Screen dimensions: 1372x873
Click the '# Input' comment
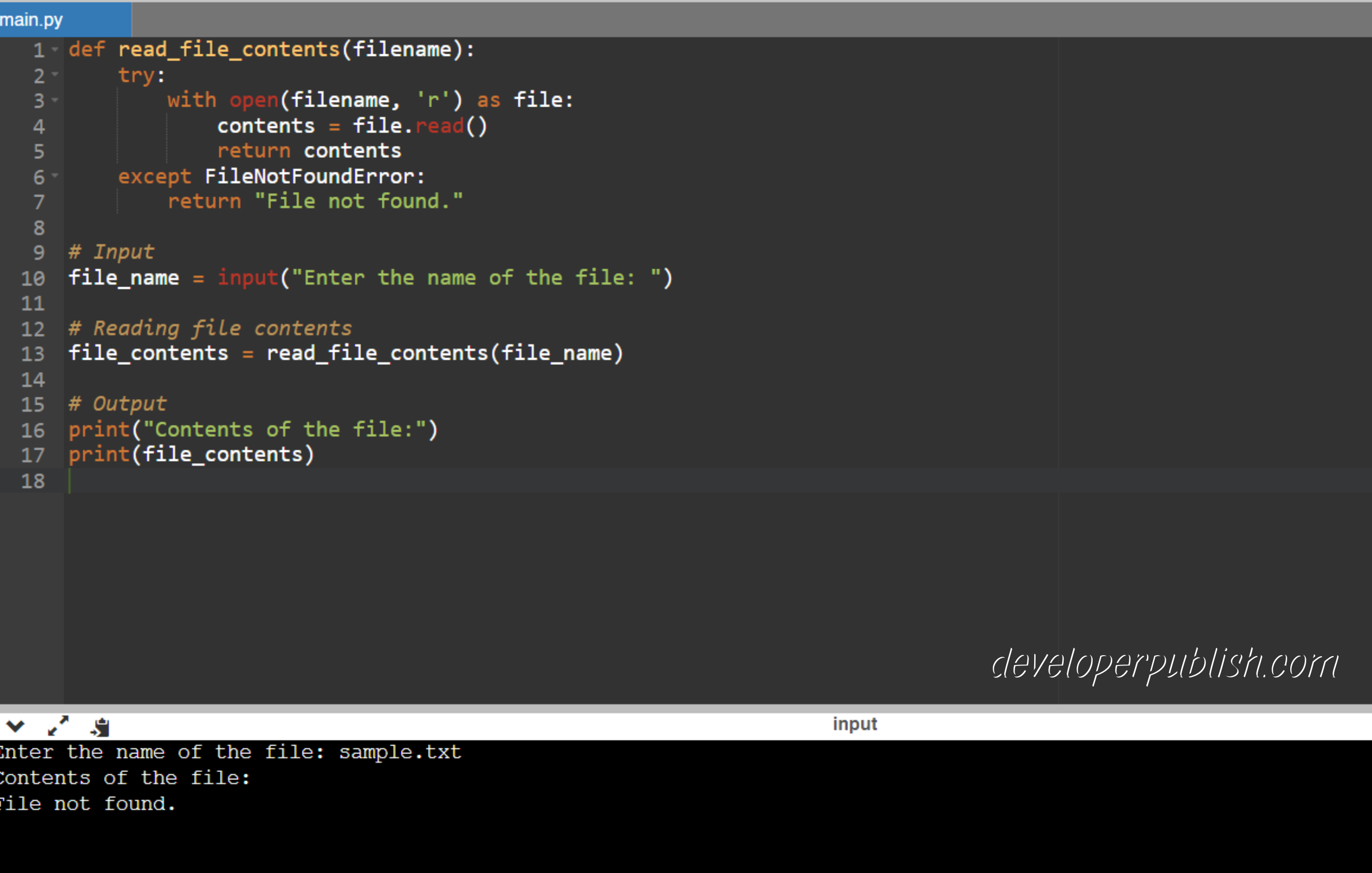[111, 253]
